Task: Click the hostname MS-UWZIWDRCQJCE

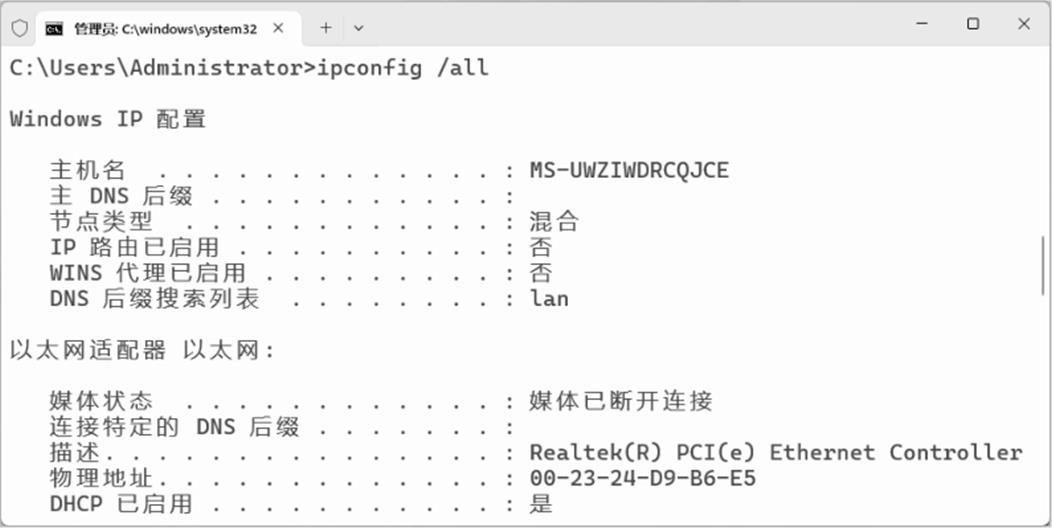Action: point(629,170)
